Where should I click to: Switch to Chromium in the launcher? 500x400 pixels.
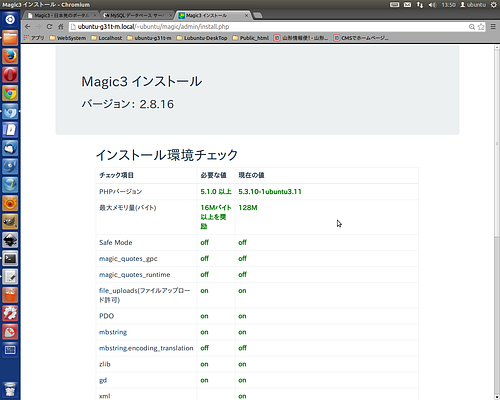[10, 111]
